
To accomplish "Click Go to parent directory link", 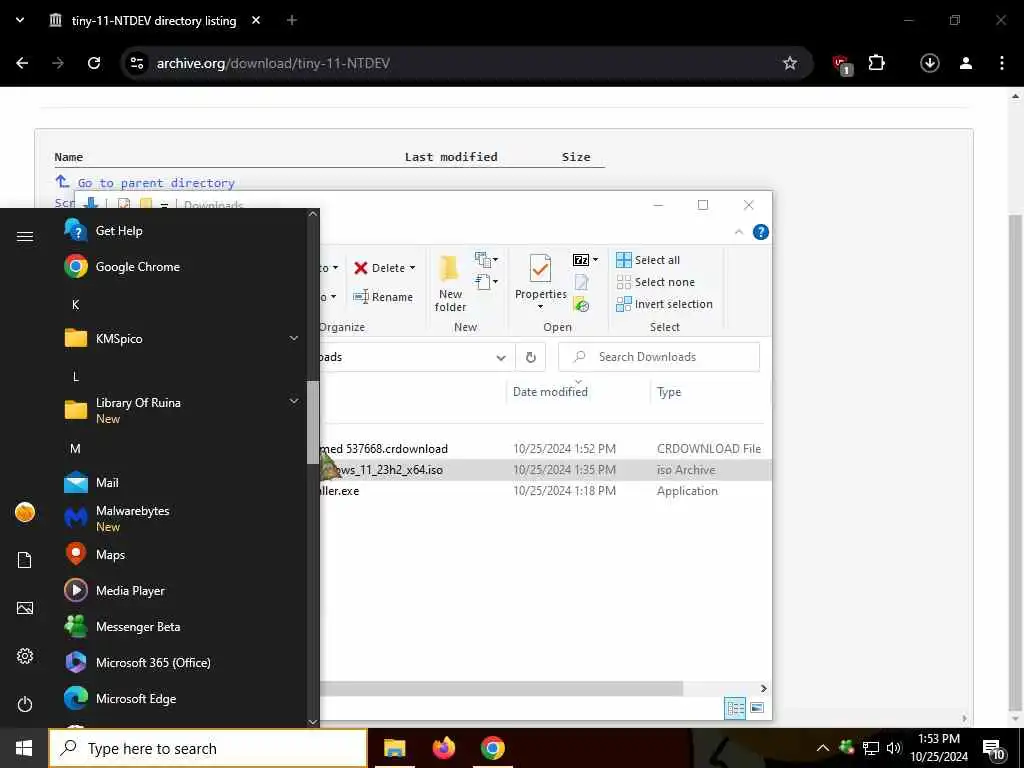I will click(156, 183).
